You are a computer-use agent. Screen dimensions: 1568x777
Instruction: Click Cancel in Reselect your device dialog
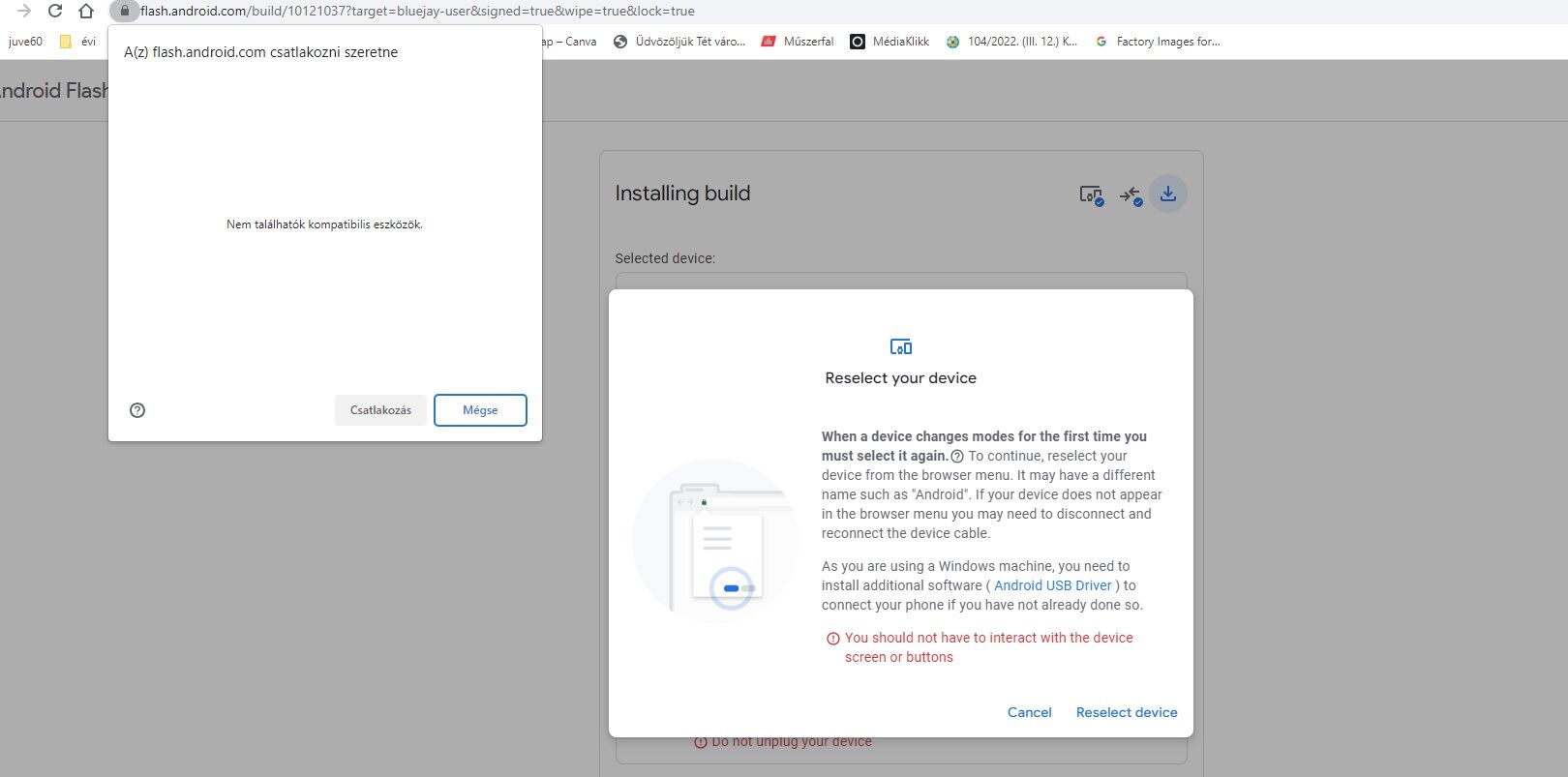[x=1029, y=712]
